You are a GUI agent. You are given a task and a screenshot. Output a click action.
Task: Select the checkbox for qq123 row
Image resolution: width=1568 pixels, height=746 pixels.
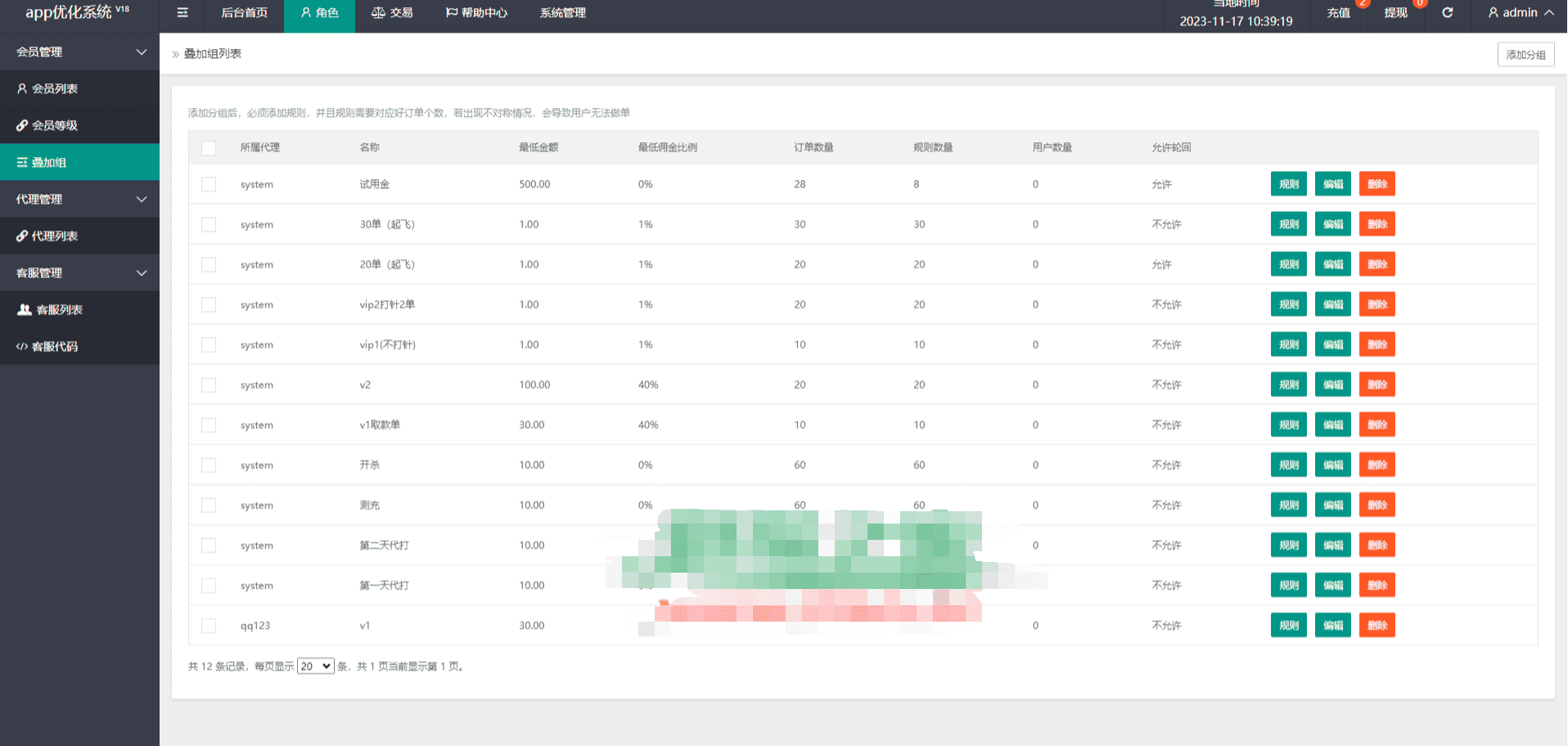(209, 626)
